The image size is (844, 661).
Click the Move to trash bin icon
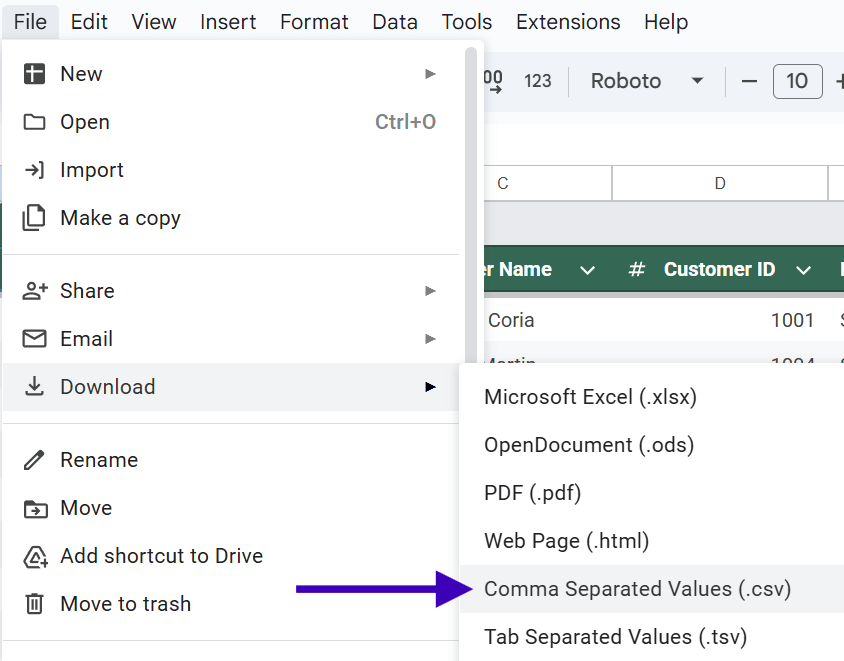pyautogui.click(x=34, y=603)
